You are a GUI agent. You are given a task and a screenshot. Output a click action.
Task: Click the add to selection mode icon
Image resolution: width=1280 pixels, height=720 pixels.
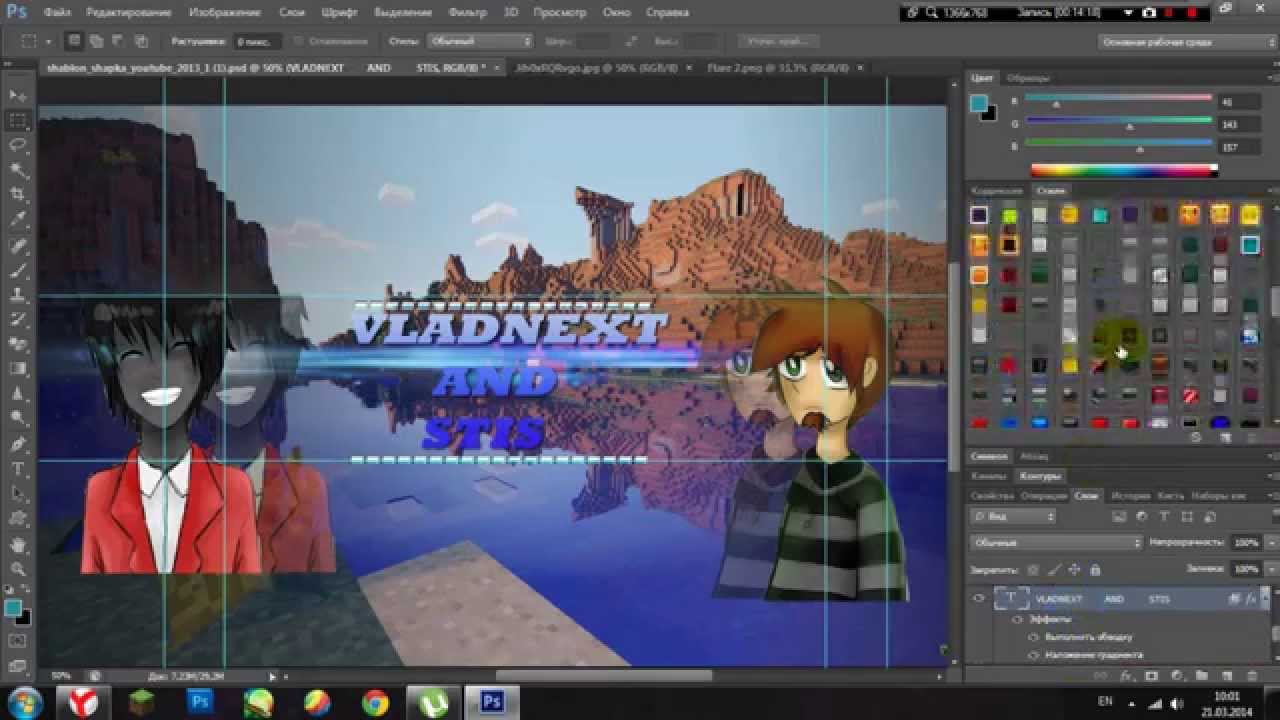pyautogui.click(x=96, y=41)
